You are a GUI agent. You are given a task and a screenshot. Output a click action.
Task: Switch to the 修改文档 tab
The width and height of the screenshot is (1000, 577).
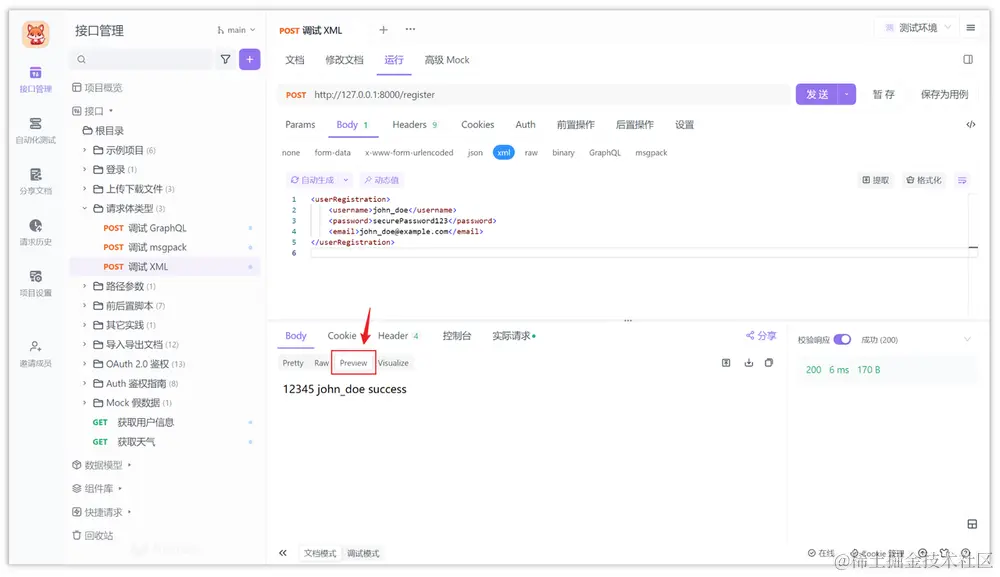pyautogui.click(x=344, y=60)
